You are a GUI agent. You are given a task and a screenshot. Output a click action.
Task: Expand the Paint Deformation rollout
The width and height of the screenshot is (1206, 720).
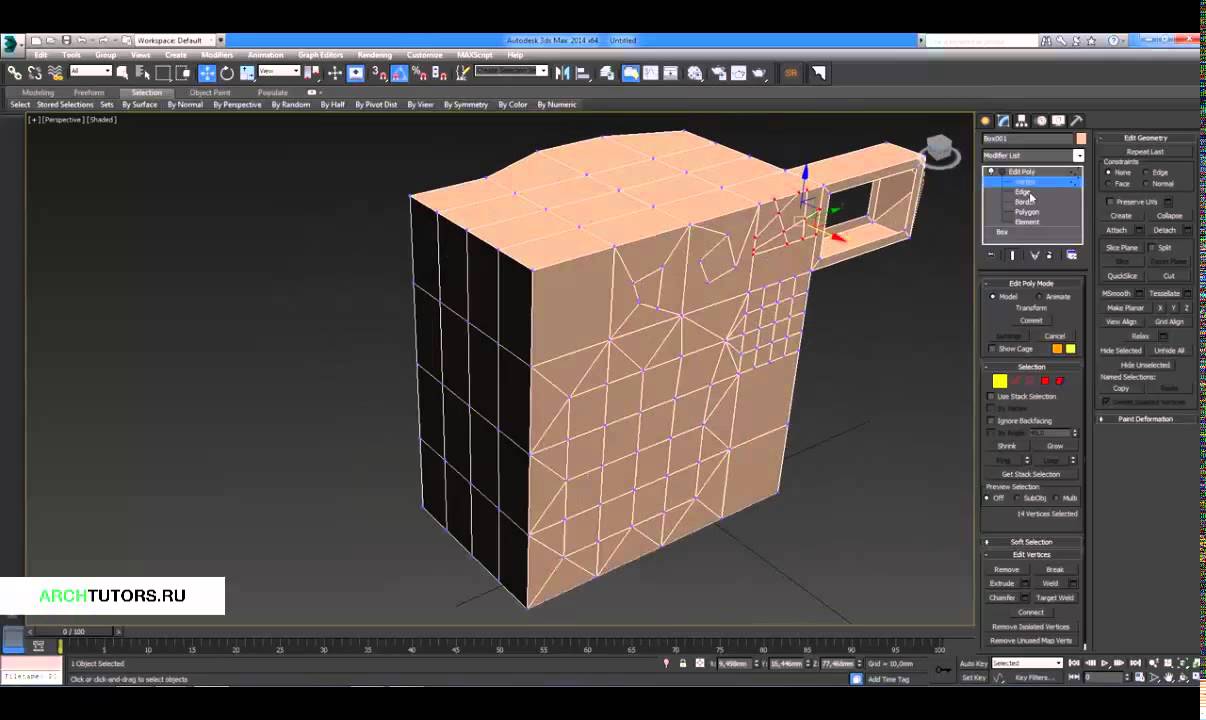(x=1146, y=419)
